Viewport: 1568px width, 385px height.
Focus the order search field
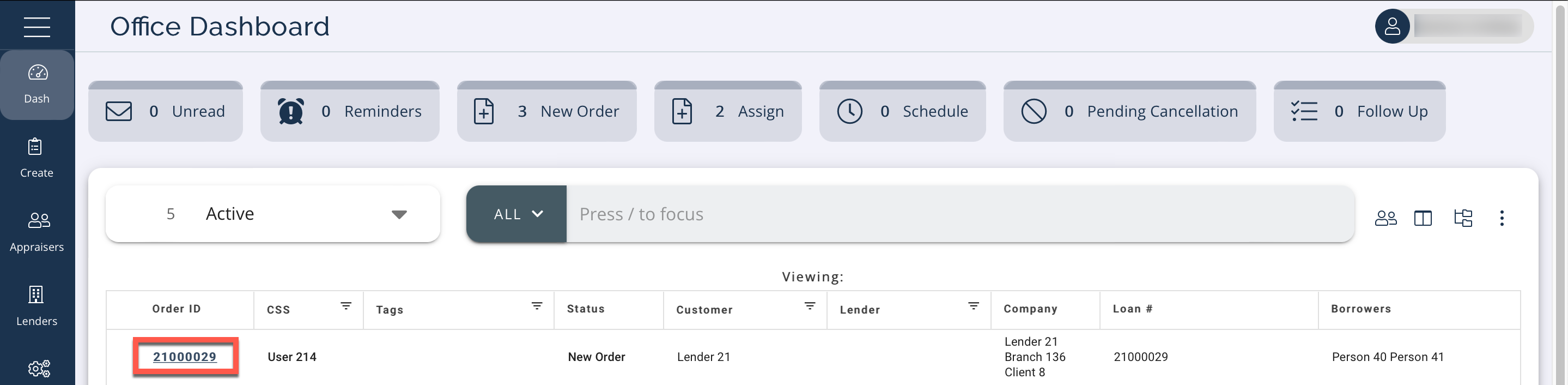[959, 214]
